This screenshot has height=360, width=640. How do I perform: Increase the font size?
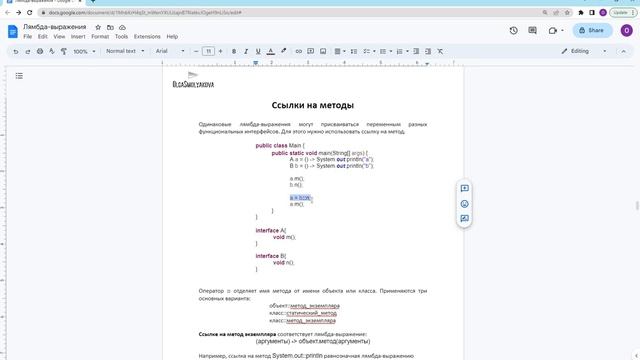tap(220, 51)
